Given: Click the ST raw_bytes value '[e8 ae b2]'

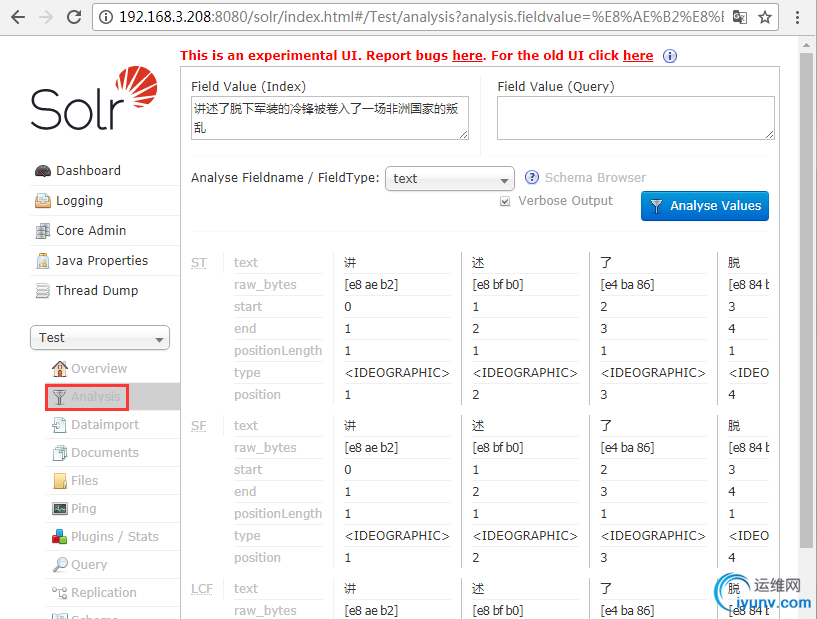Looking at the screenshot, I should (371, 285).
